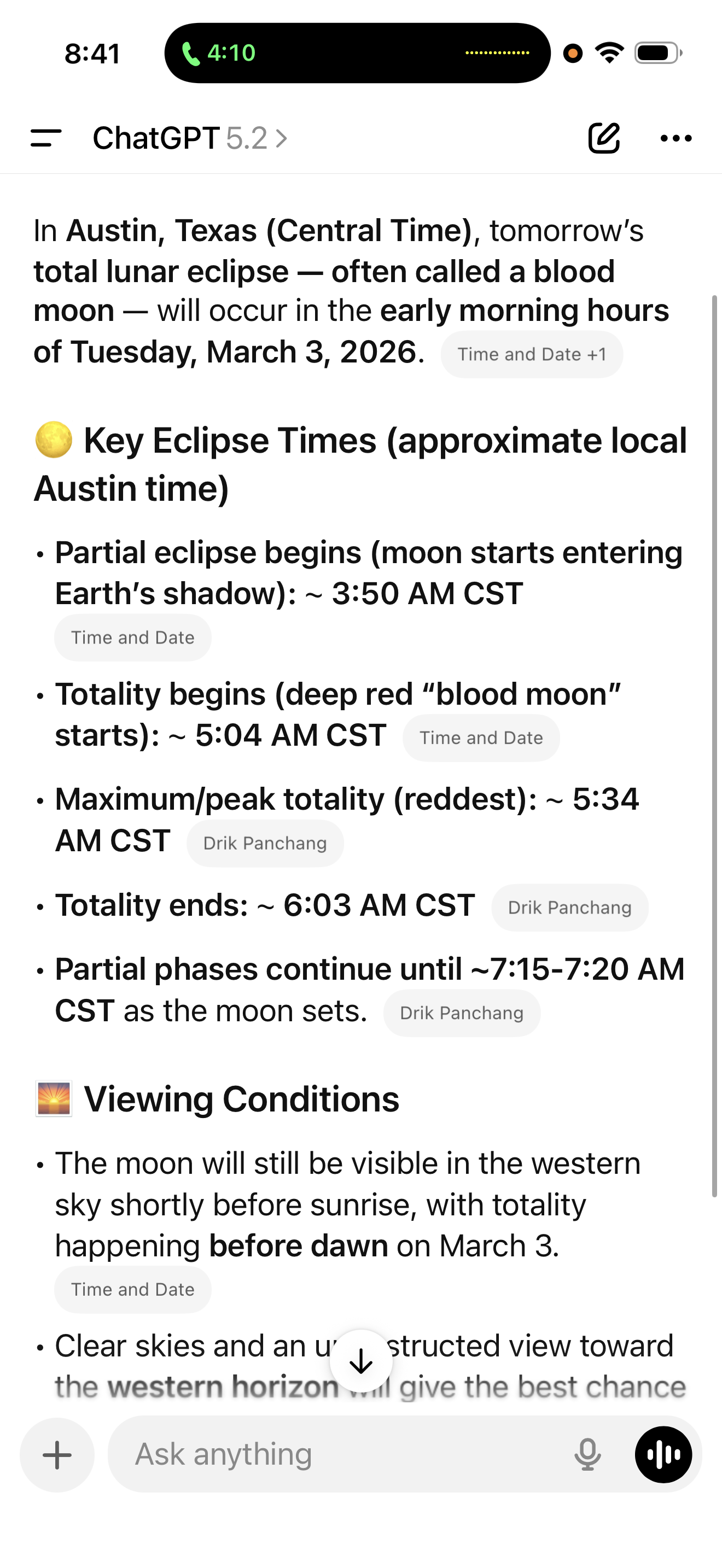The width and height of the screenshot is (722, 1568).
Task: Expand the ChatGPT 5.2 model selector
Action: (190, 138)
